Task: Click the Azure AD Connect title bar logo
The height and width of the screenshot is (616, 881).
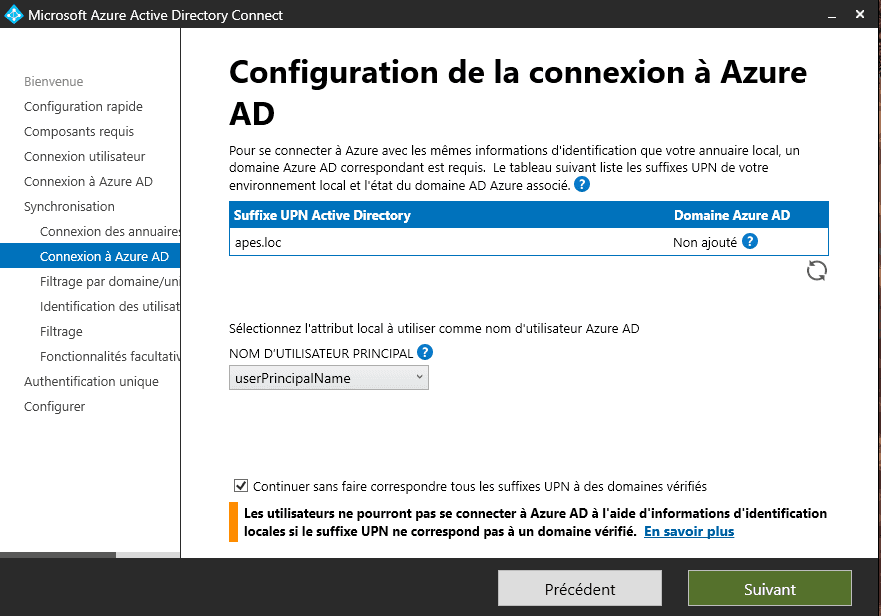Action: pyautogui.click(x=14, y=15)
